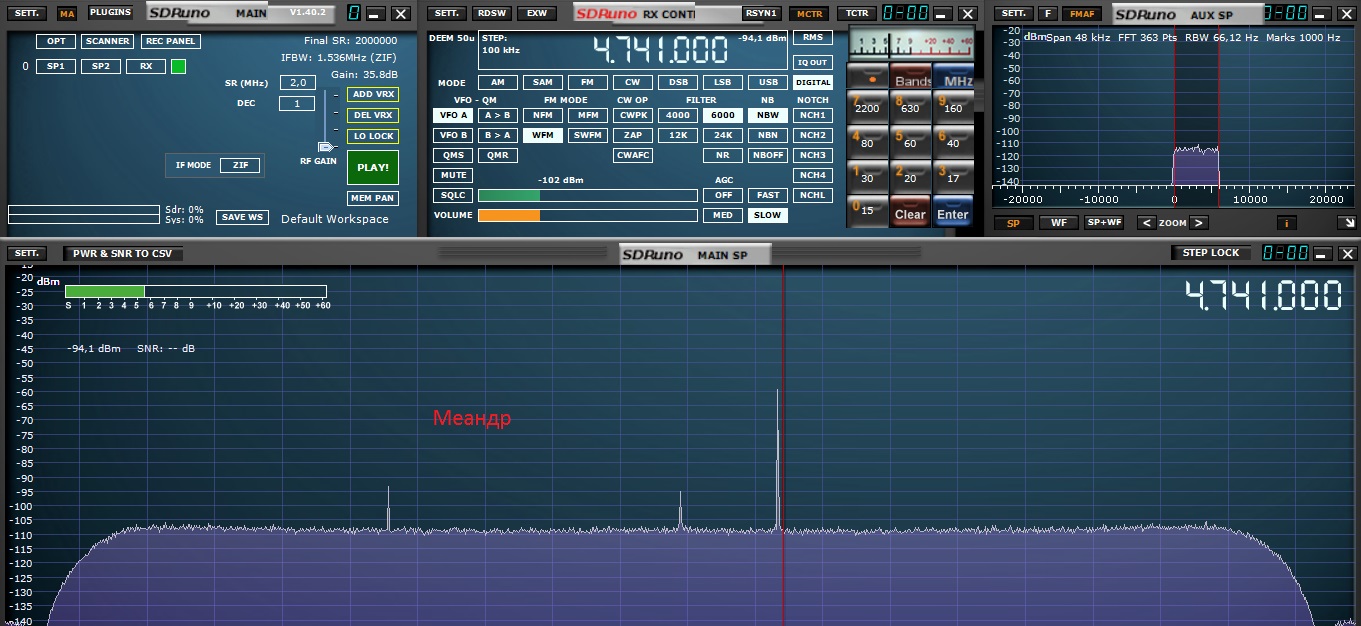This screenshot has width=1361, height=626.
Task: Click PWR & SNR TO CSV button
Action: pyautogui.click(x=122, y=254)
